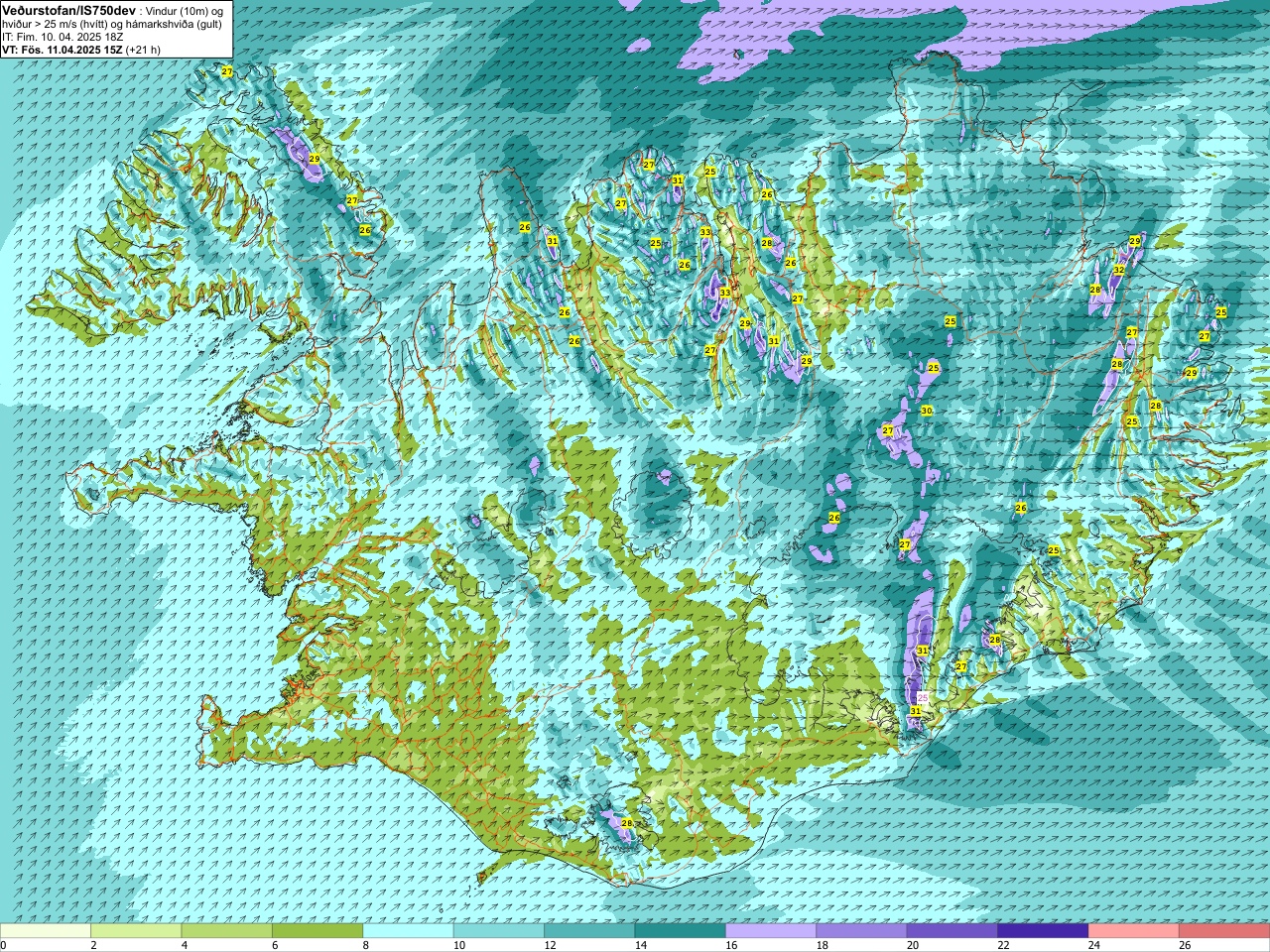1270x952 pixels.
Task: Choose the medium teal 12–14 legend swatch
Action: pyautogui.click(x=589, y=931)
